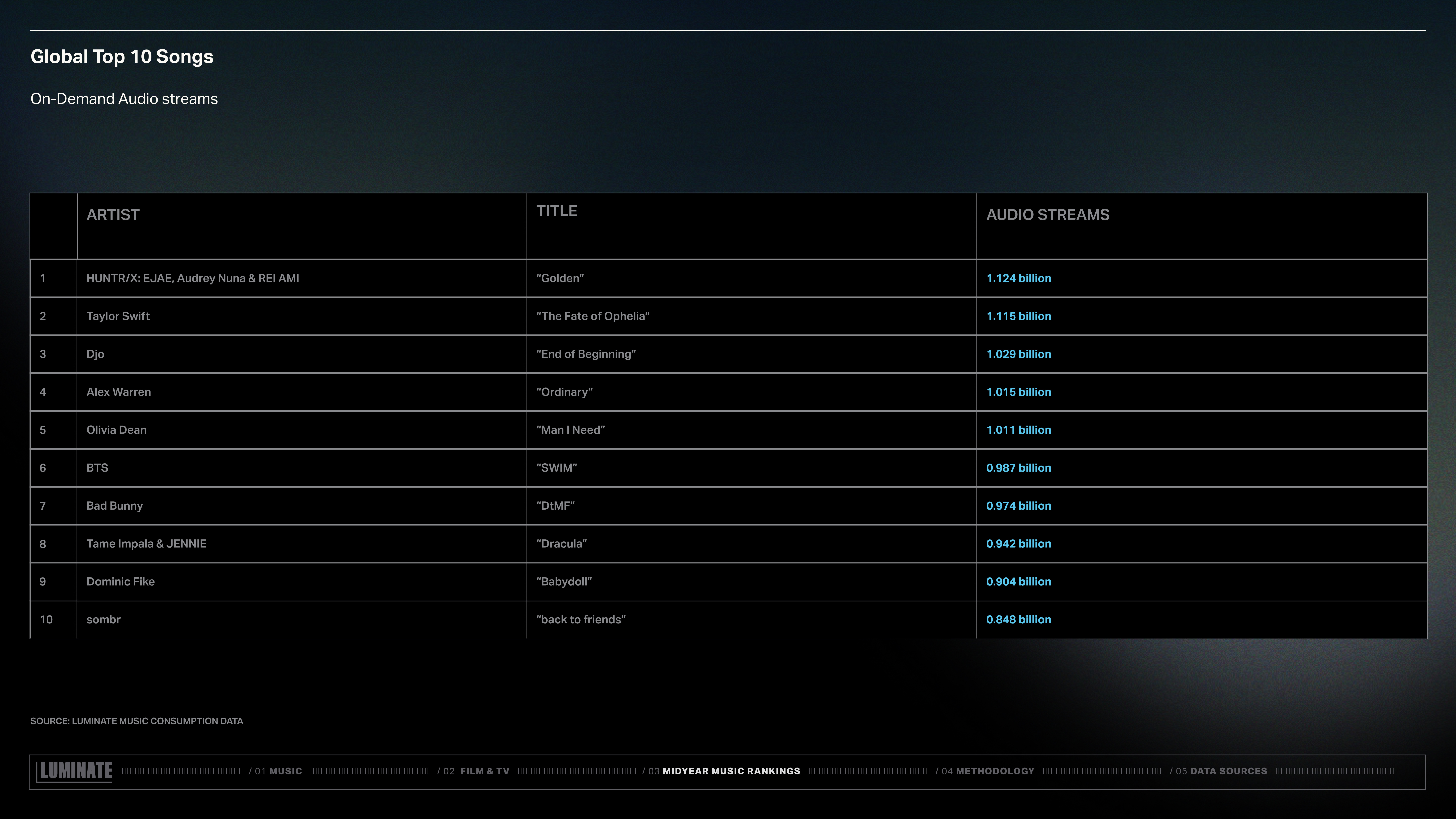Screen dimensions: 1456x819
Task: Select the Olivia Dean row artist name
Action: (x=116, y=430)
